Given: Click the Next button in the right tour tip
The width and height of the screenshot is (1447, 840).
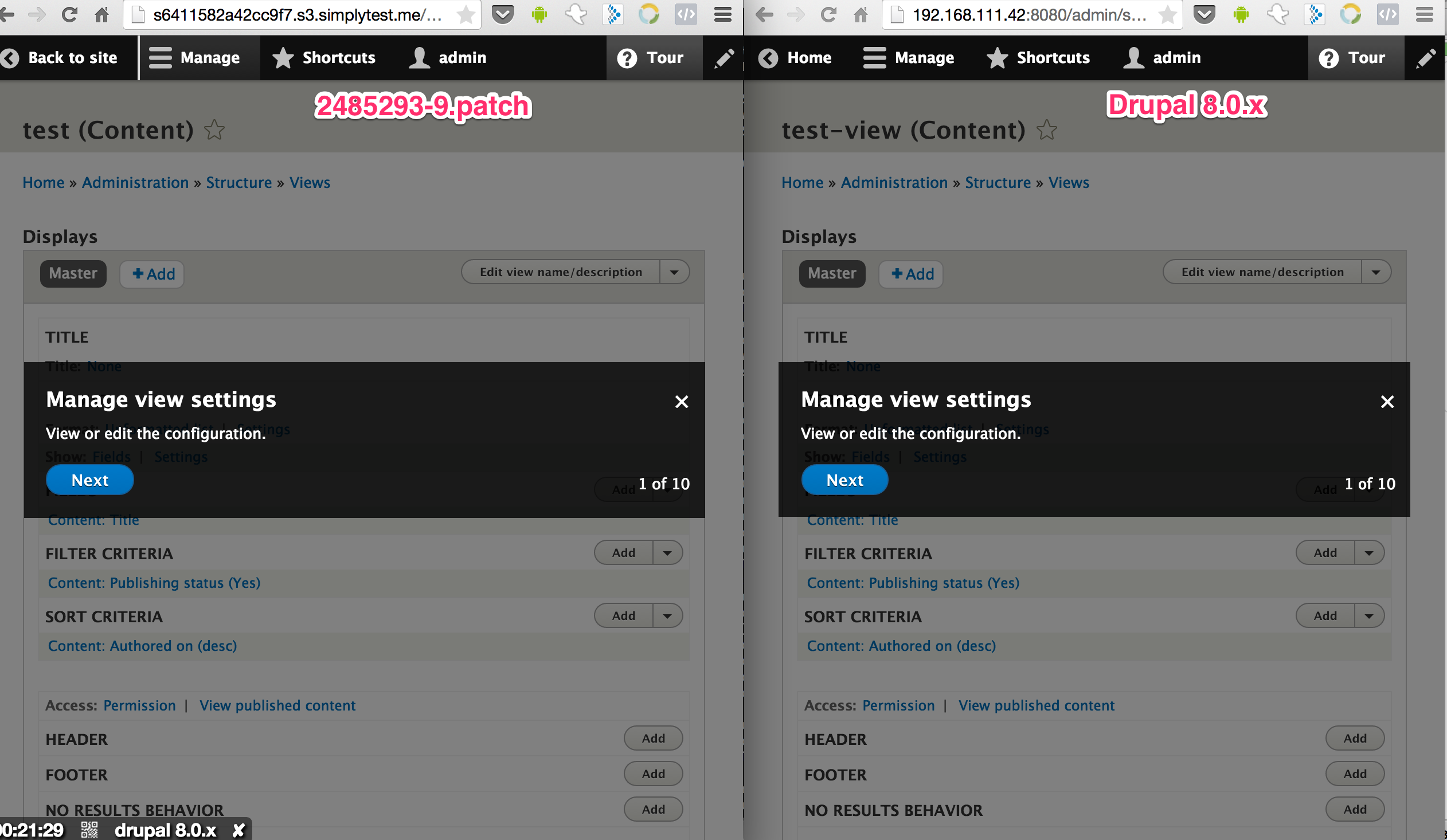Looking at the screenshot, I should tap(844, 480).
